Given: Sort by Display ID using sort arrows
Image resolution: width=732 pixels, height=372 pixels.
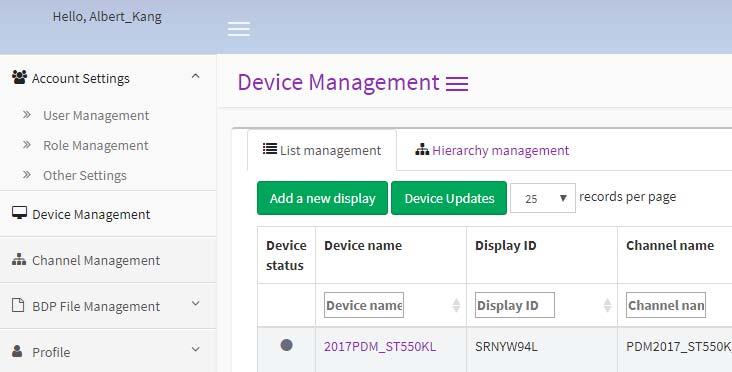Looking at the screenshot, I should point(607,305).
